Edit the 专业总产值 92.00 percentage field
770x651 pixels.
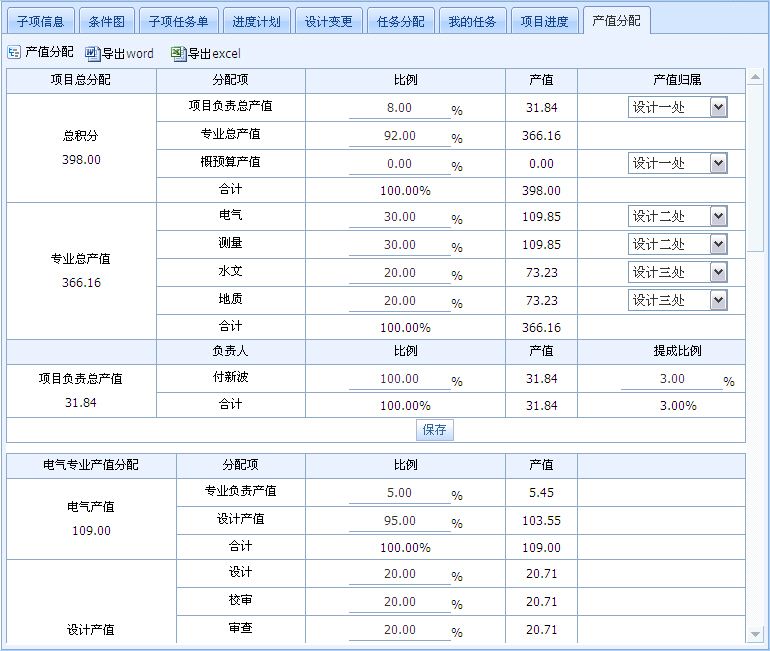tap(399, 136)
